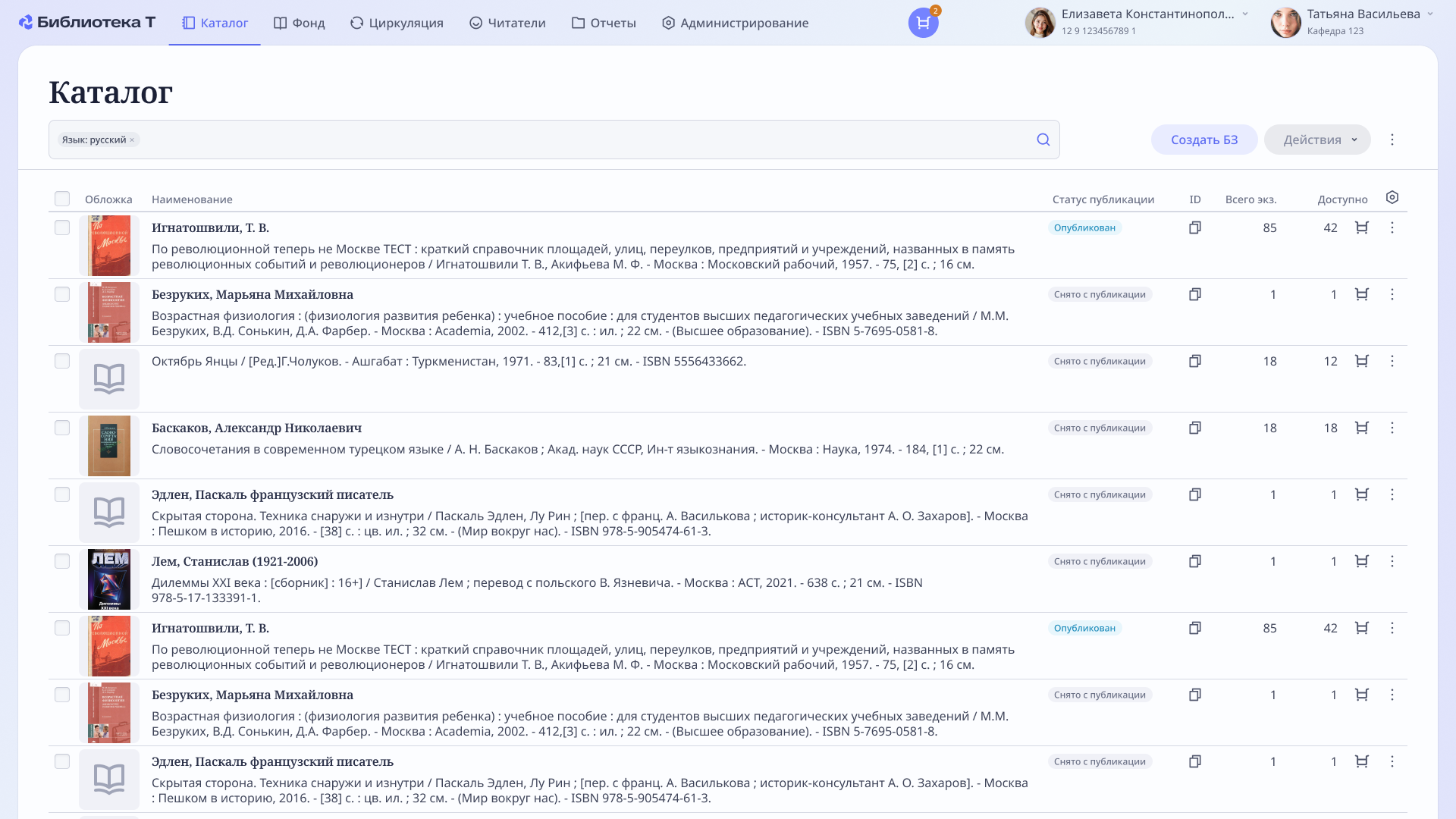Viewport: 1456px width, 819px height.
Task: Copy ID of Лем, Станислав record
Action: tap(1195, 561)
